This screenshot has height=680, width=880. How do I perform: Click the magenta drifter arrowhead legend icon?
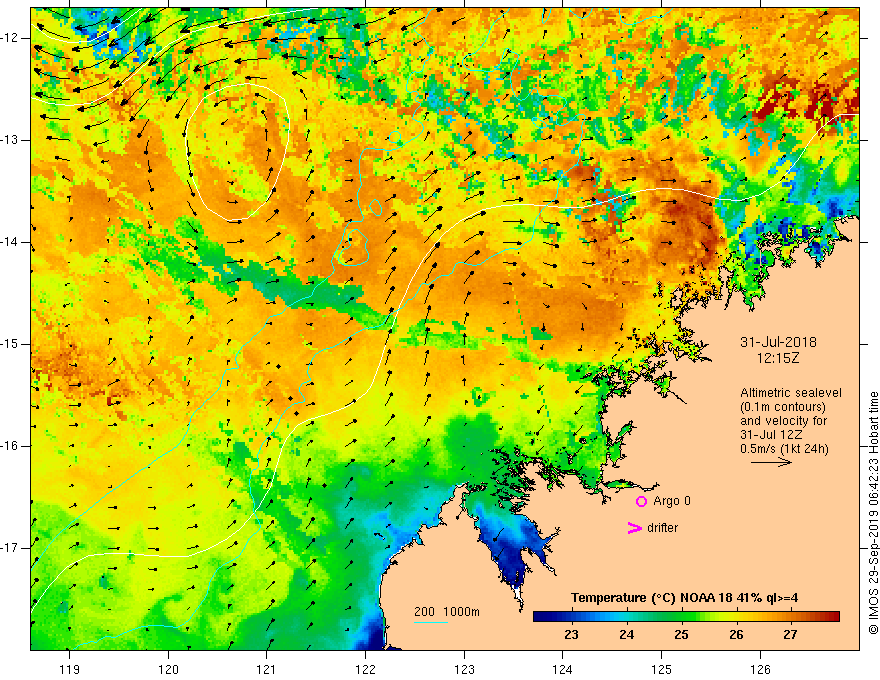(x=635, y=528)
